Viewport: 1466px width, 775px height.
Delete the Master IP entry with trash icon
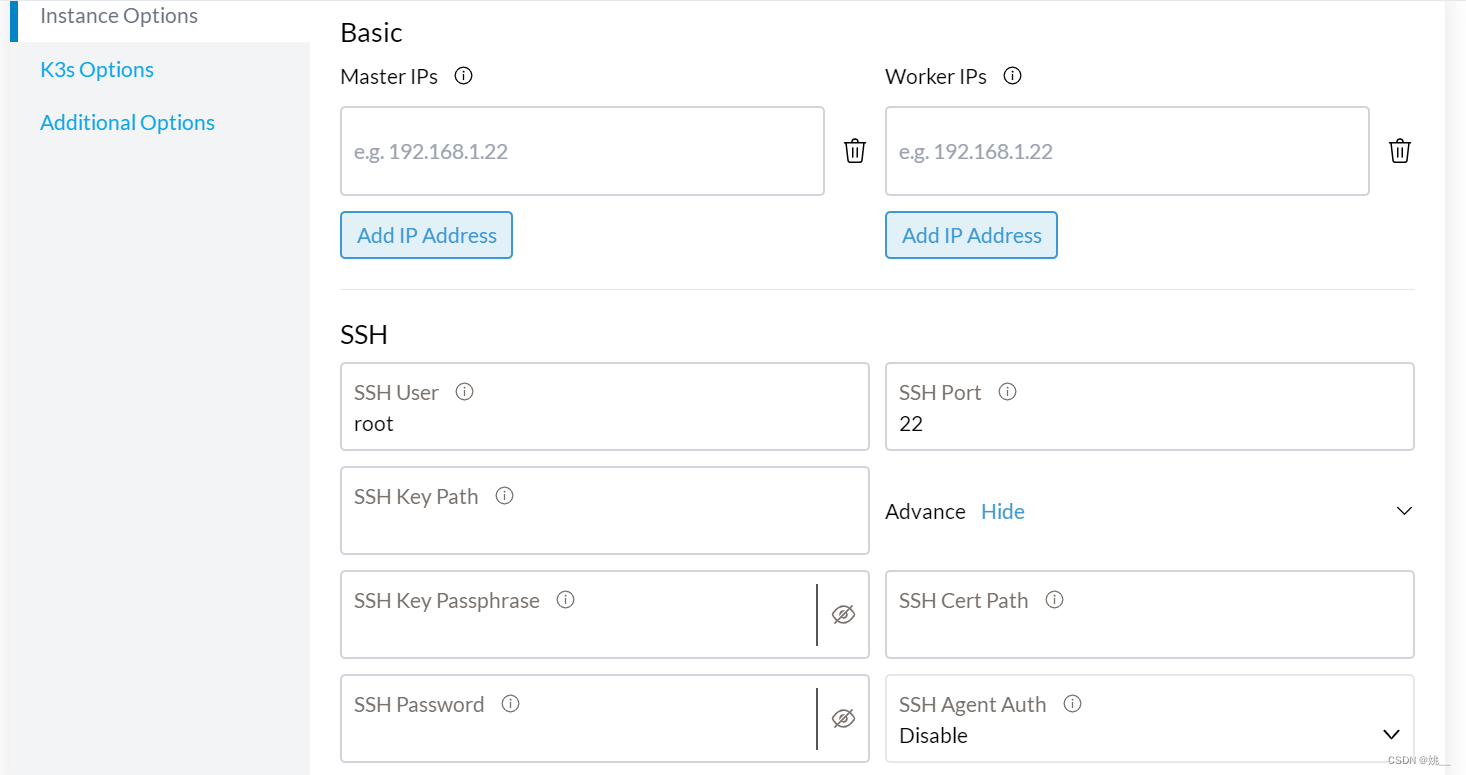[x=855, y=151]
